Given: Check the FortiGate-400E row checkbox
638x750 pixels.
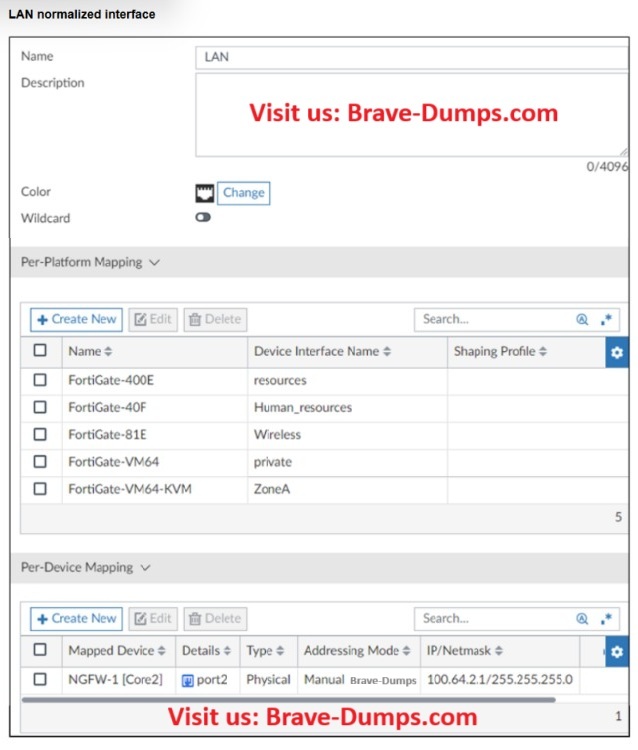Looking at the screenshot, I should tap(40, 381).
